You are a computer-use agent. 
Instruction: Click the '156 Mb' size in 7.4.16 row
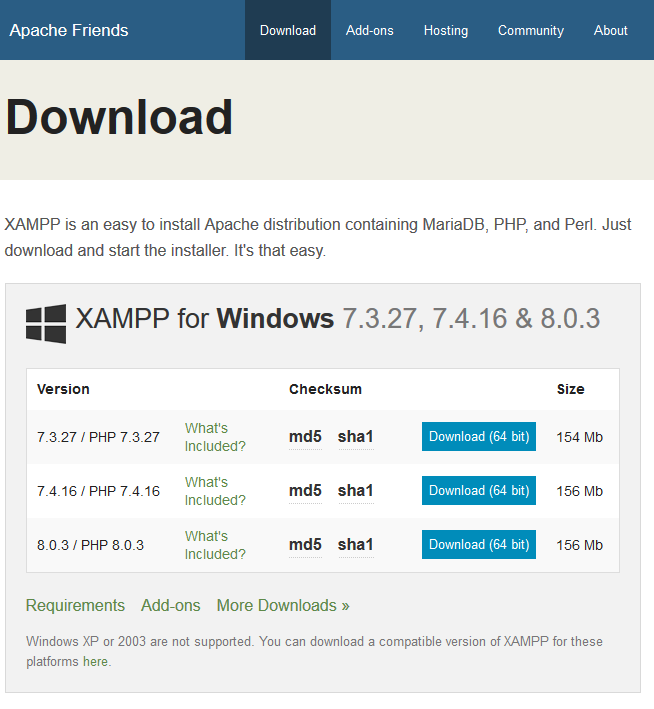pos(579,491)
